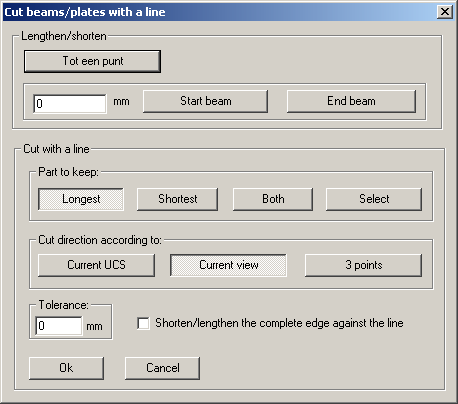458x404 pixels.
Task: Close the dialog with the X button
Action: (x=445, y=12)
